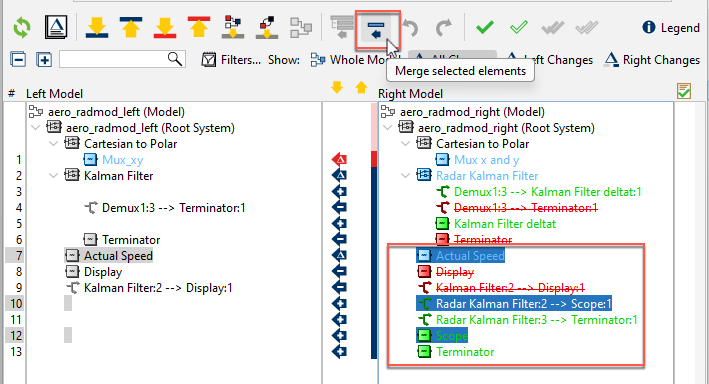Redo the merge action
The height and width of the screenshot is (384, 709).
[x=444, y=28]
